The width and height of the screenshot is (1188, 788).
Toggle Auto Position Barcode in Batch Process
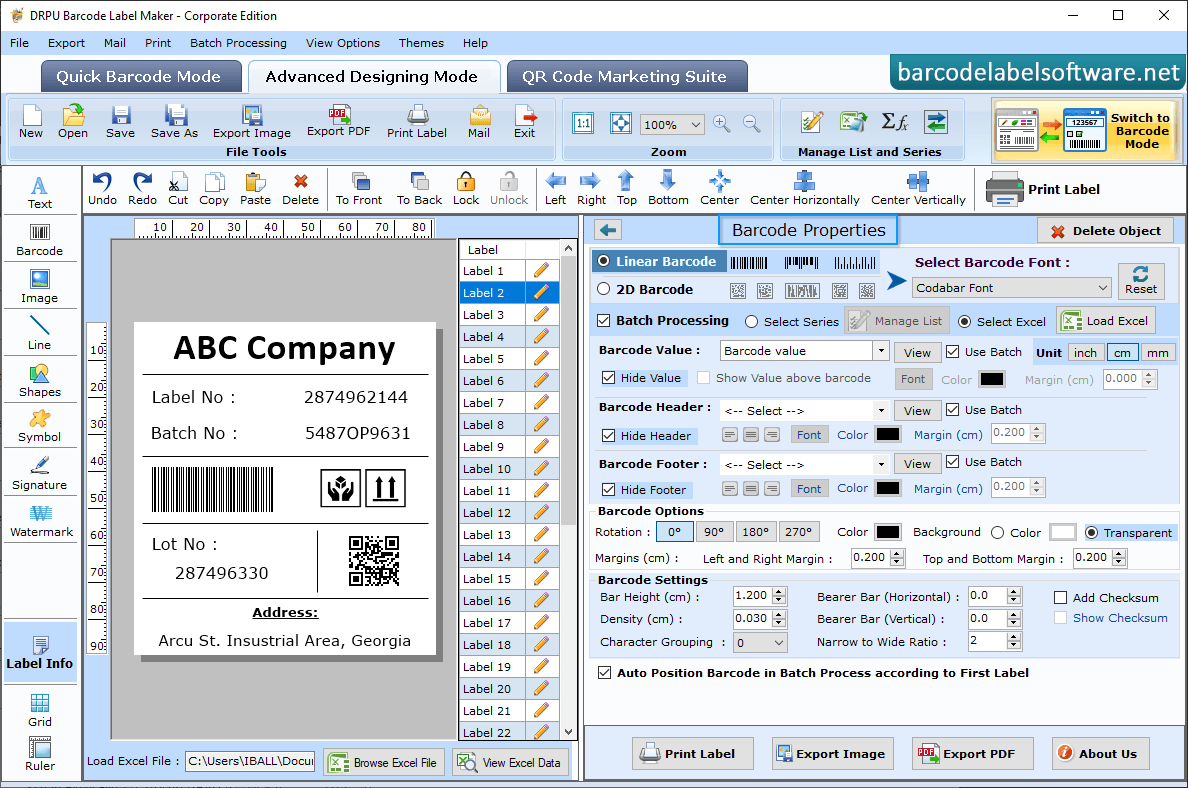click(605, 673)
